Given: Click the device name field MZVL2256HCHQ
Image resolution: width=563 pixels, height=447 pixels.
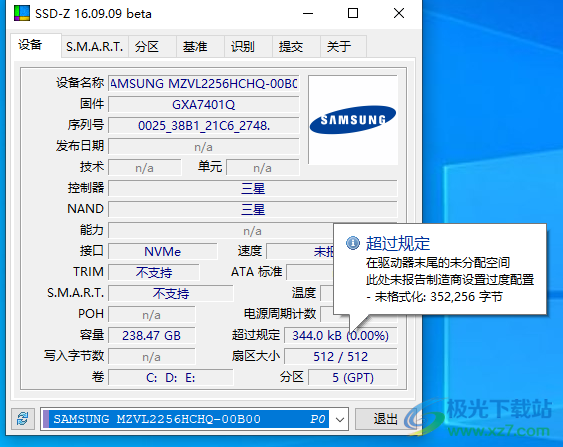Looking at the screenshot, I should point(204,84).
